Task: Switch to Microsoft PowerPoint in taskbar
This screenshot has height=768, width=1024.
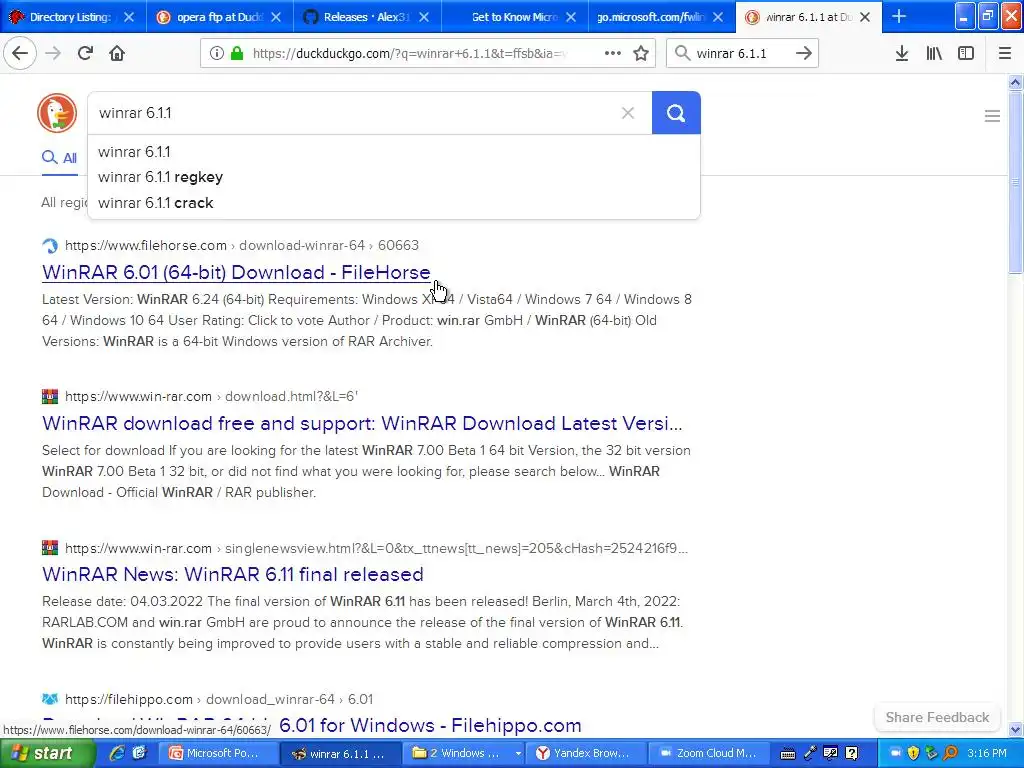Action: [x=217, y=754]
